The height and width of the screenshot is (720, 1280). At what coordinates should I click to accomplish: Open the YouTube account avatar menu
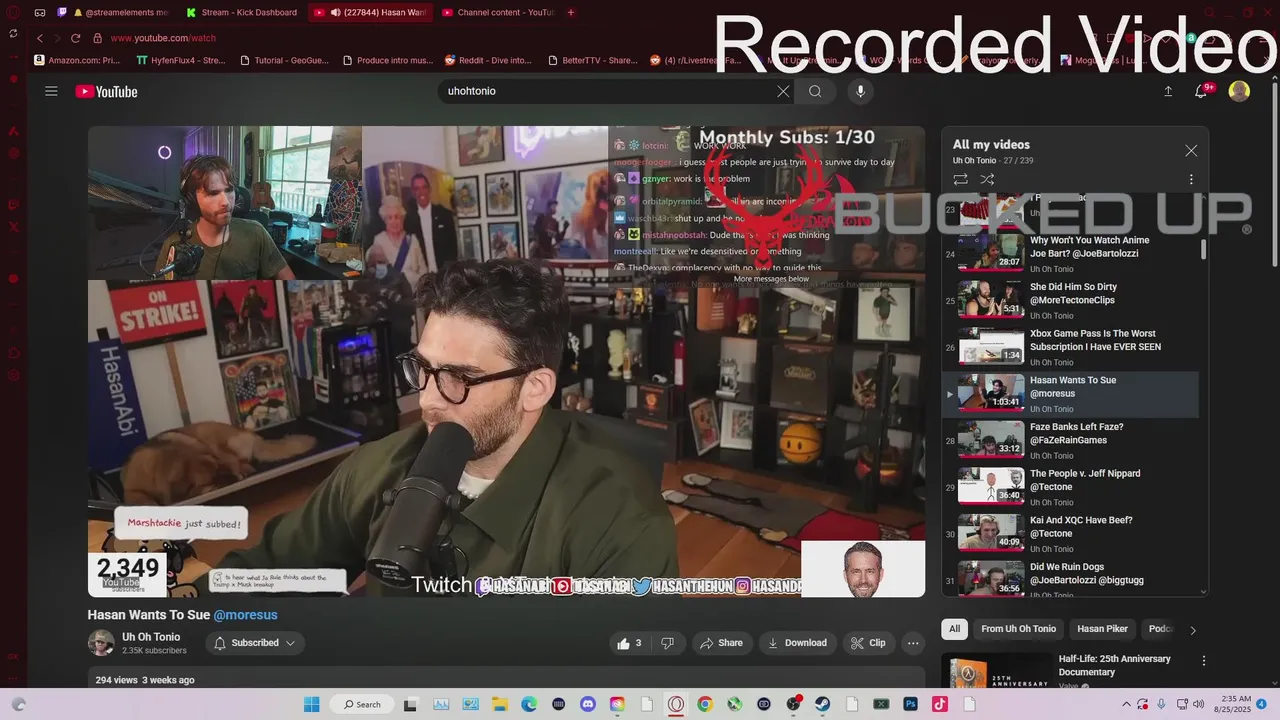tap(1239, 91)
